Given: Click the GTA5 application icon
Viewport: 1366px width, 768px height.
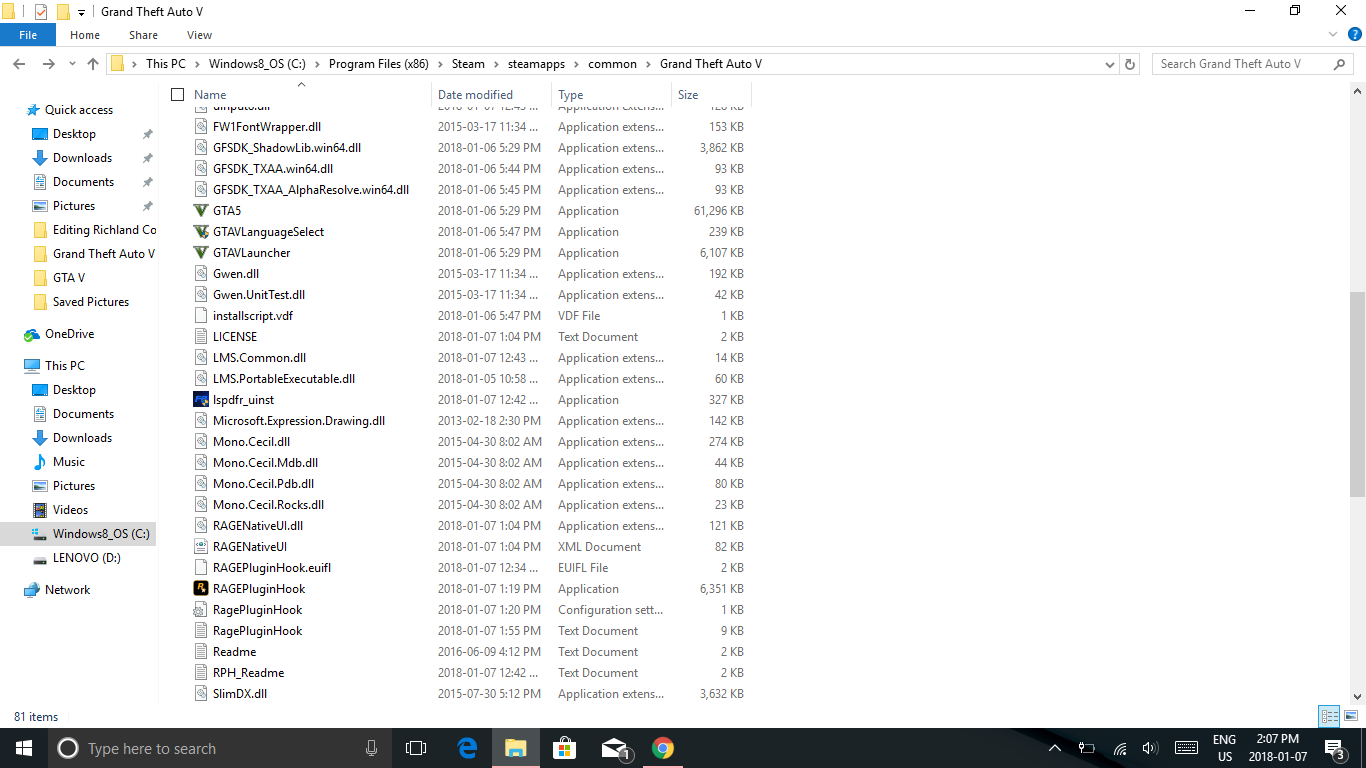Looking at the screenshot, I should coord(201,211).
